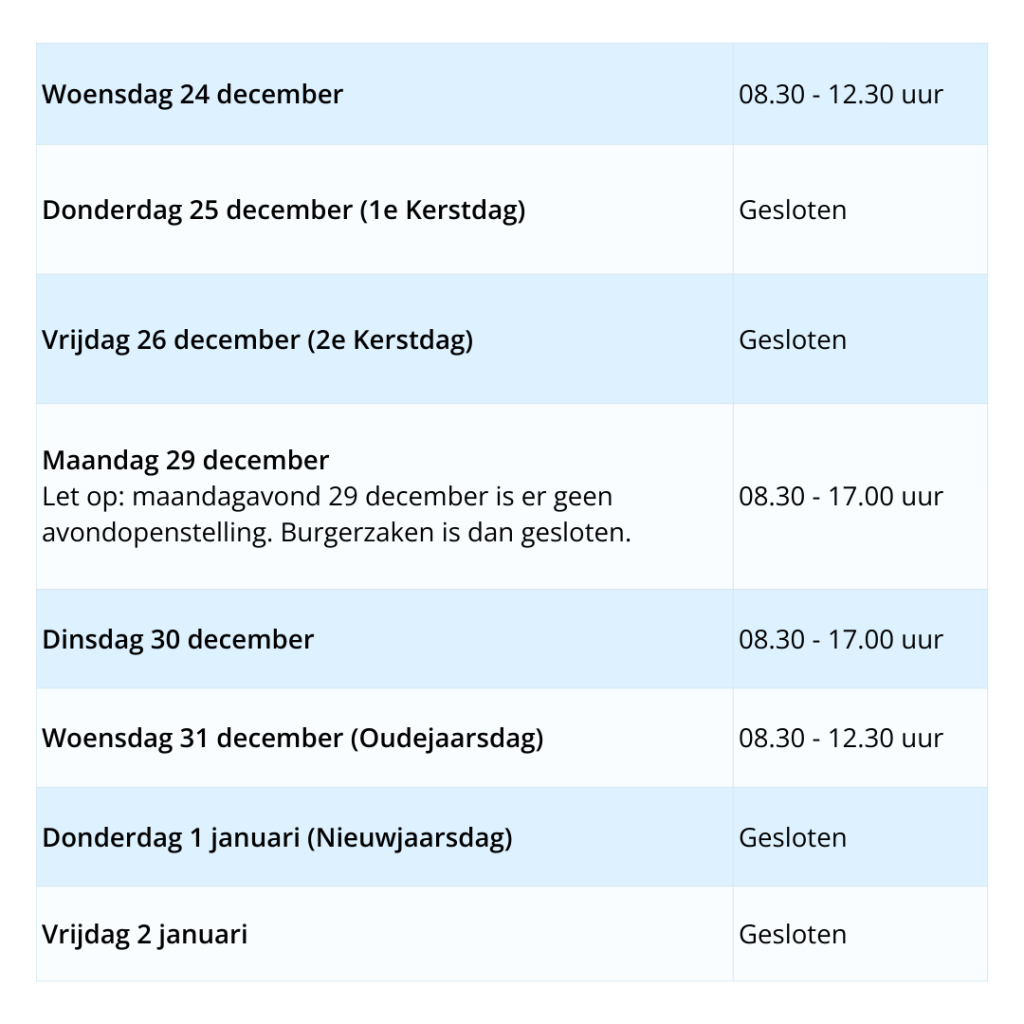Click Gesloten next to 1e Kerstdag
The image size is (1024, 1024).
pos(792,210)
